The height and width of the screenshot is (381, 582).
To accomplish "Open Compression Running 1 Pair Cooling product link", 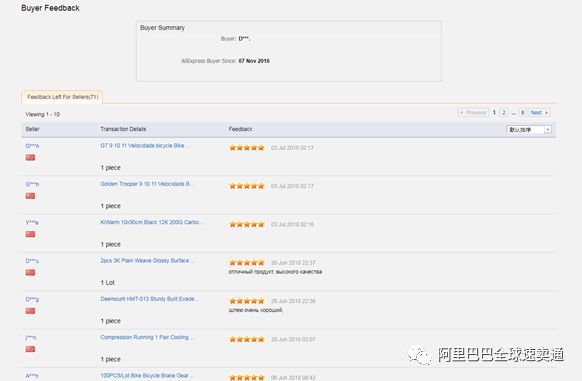I will (147, 337).
